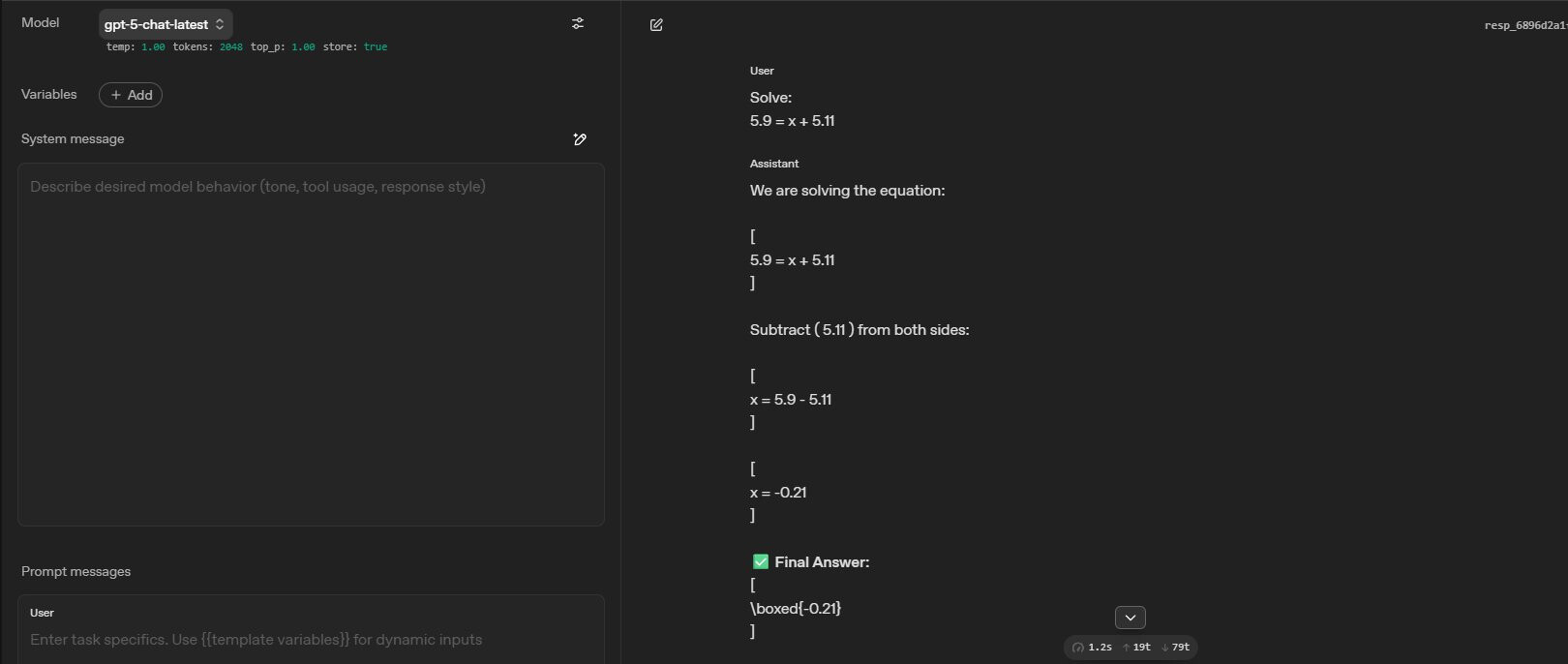1568x664 pixels.
Task: Open the gpt-5-chat-latest model dropdown
Action: click(x=165, y=24)
